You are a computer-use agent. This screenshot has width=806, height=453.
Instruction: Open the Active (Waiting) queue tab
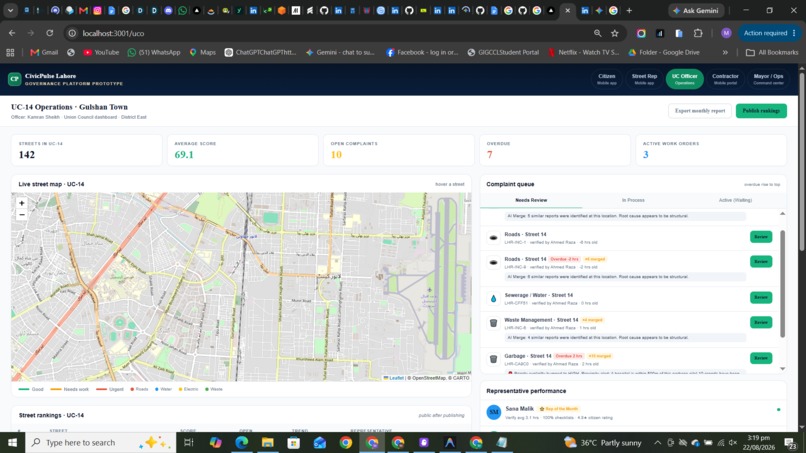coord(735,201)
